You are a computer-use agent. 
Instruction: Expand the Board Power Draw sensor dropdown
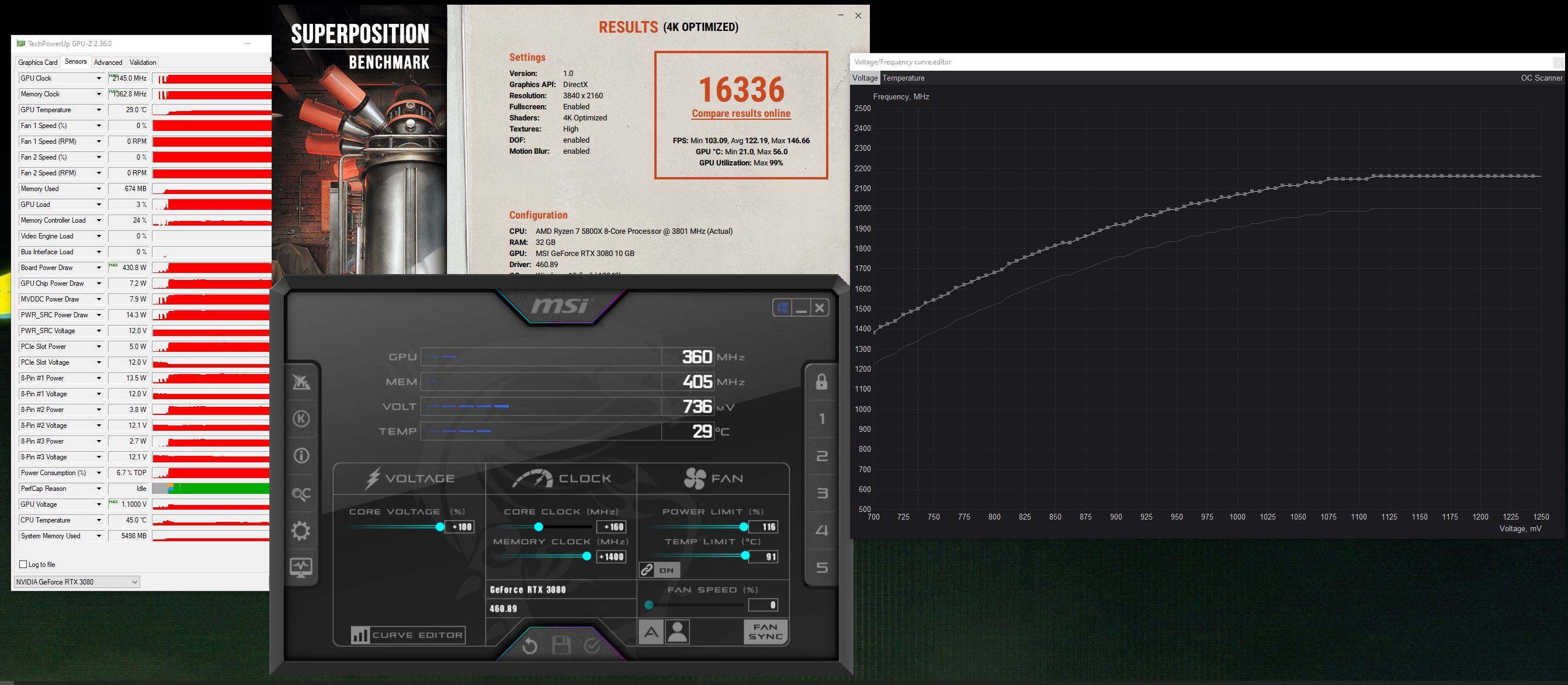[x=99, y=268]
